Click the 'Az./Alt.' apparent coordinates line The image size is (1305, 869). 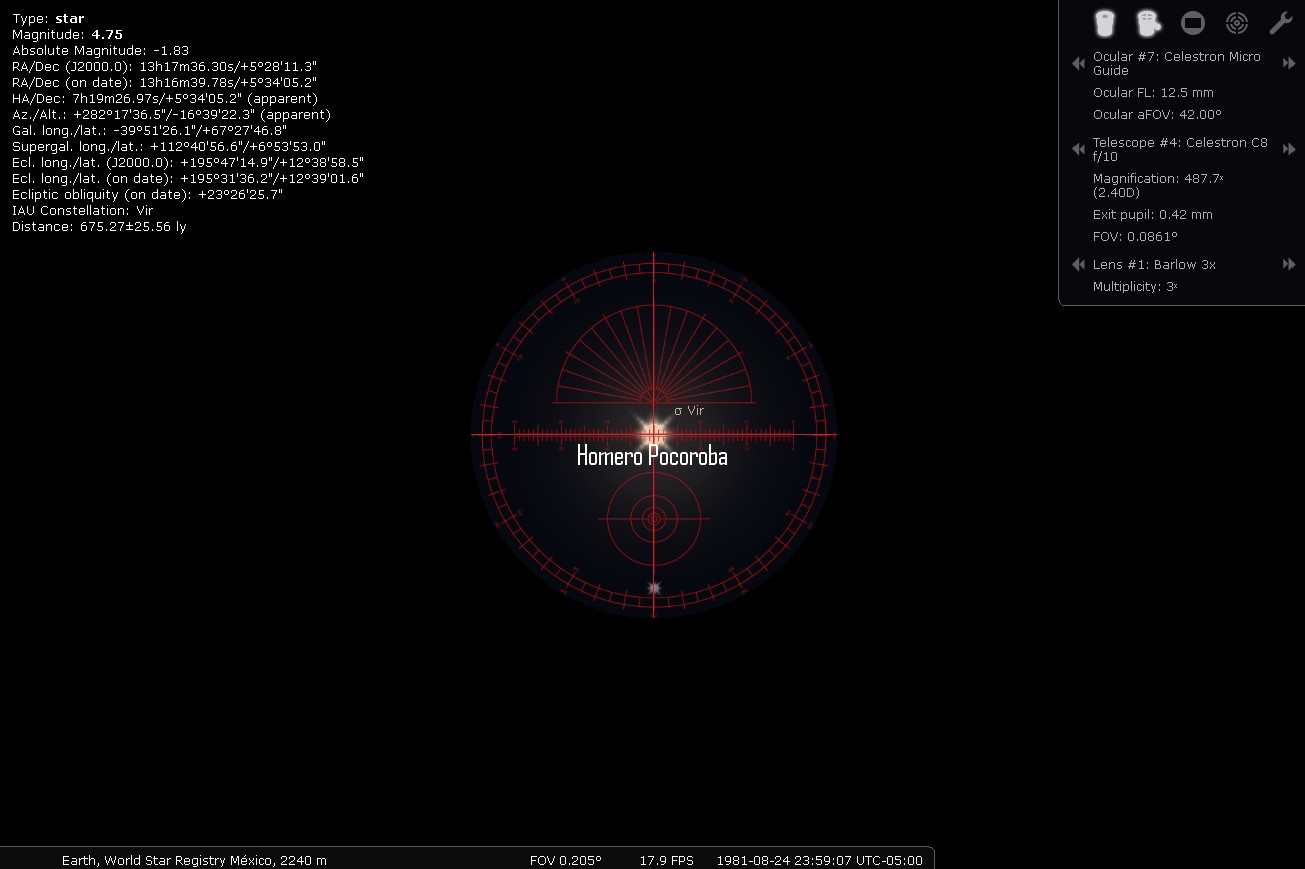click(x=171, y=115)
